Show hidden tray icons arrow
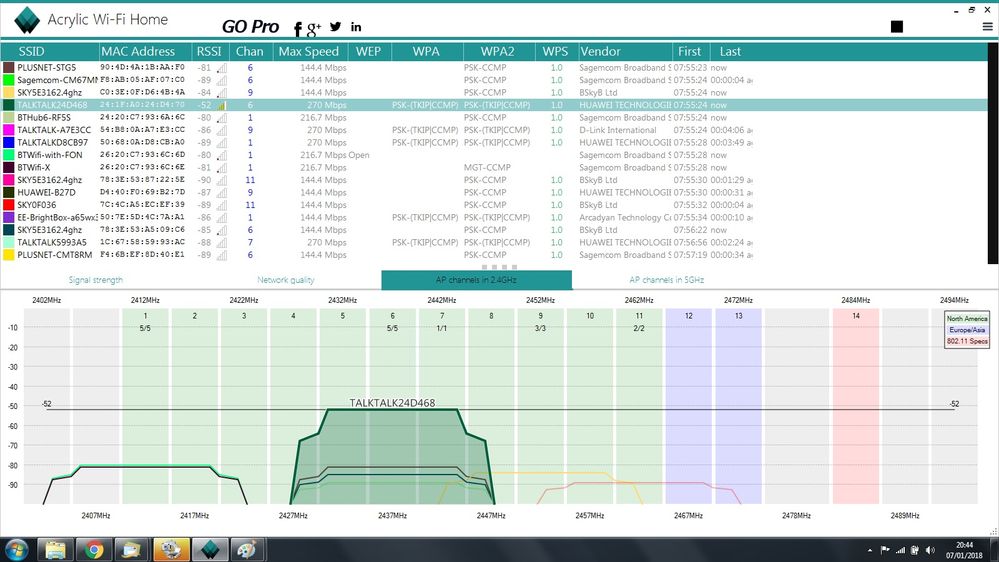This screenshot has width=999, height=562. pyautogui.click(x=870, y=550)
